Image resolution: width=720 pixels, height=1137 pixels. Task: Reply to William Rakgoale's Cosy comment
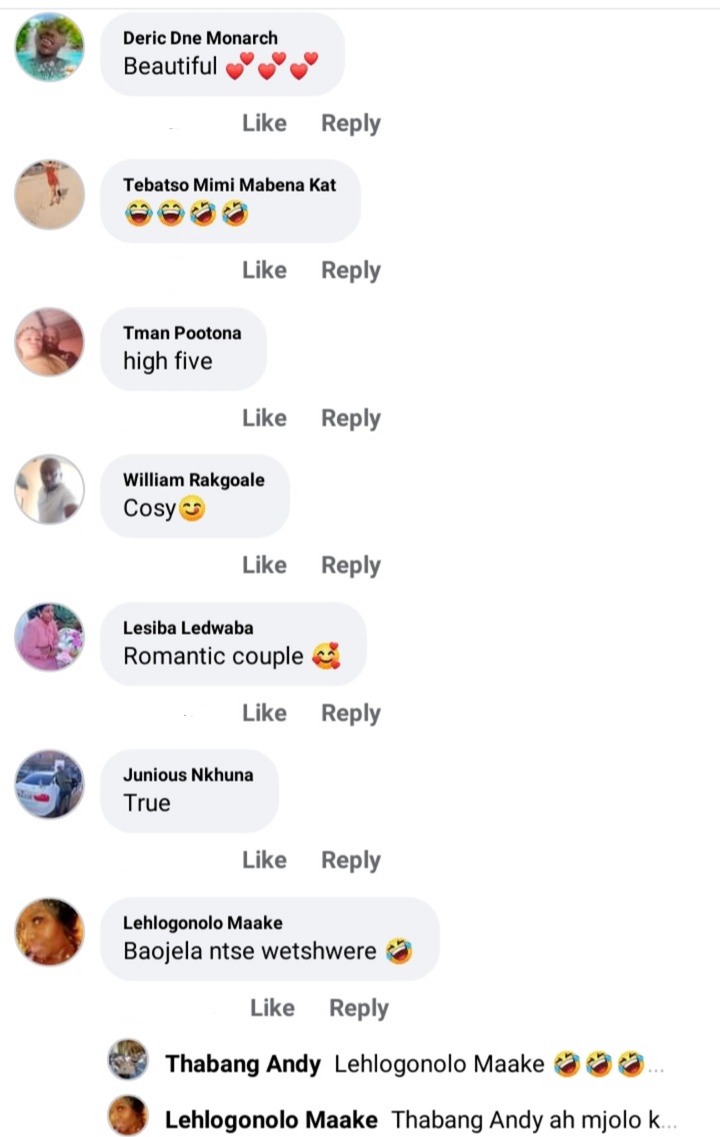pos(351,566)
